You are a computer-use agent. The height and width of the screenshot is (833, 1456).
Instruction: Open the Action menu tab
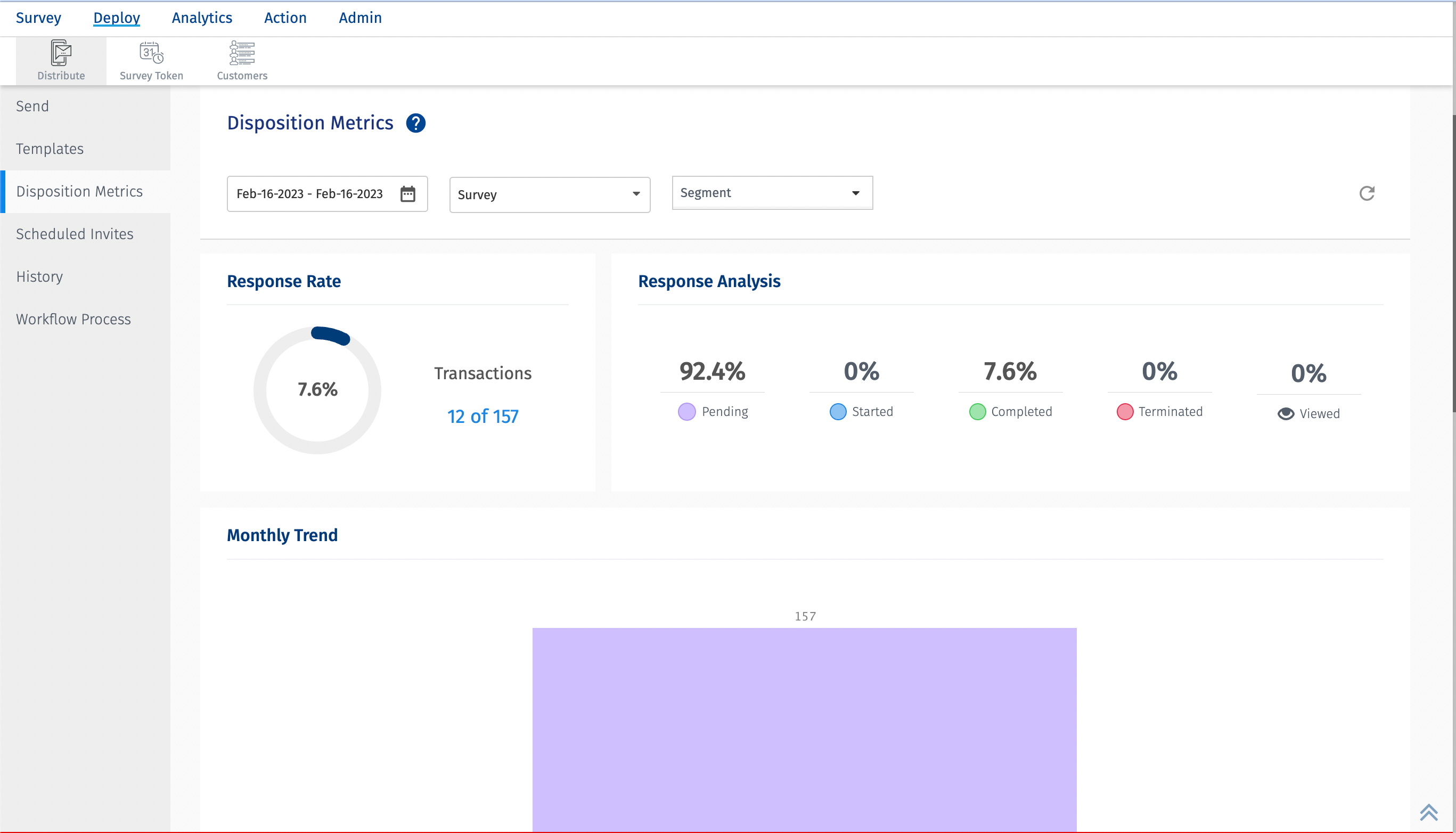285,18
